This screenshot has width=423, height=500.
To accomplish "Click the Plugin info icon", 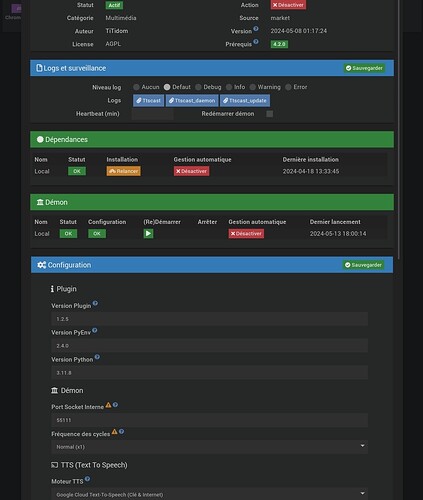I will [x=52, y=289].
